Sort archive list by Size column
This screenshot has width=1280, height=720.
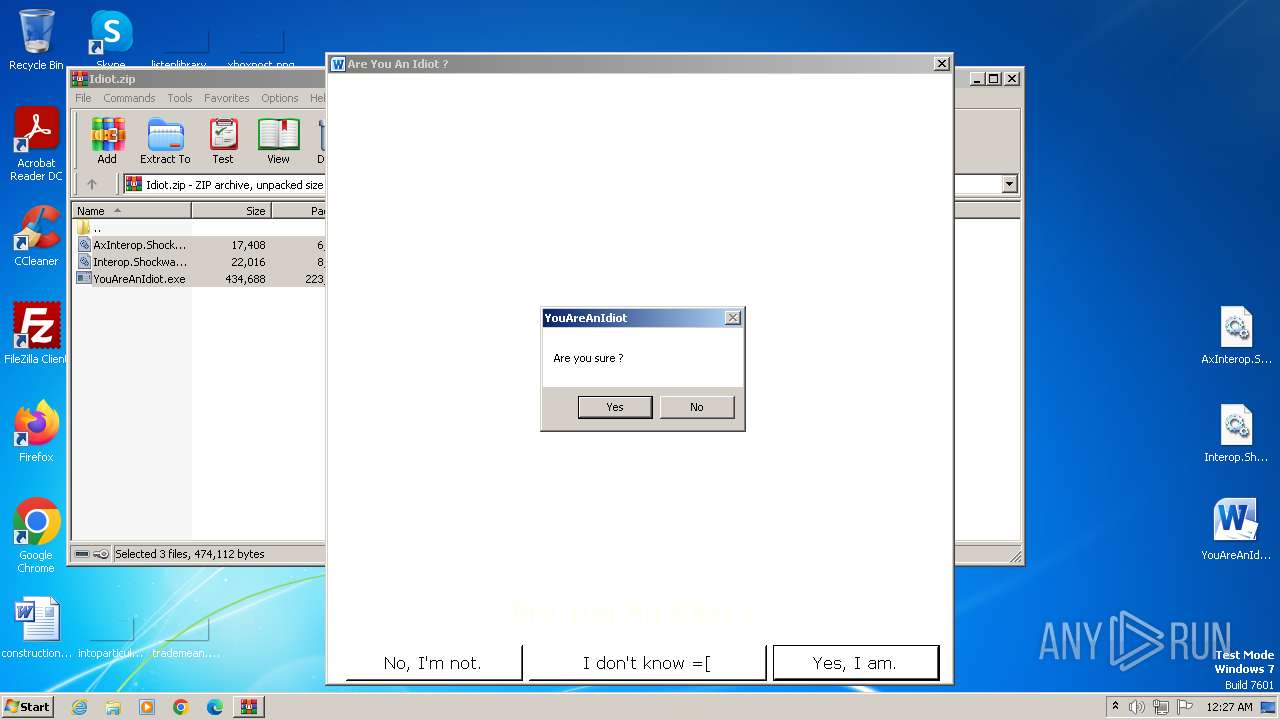click(231, 211)
